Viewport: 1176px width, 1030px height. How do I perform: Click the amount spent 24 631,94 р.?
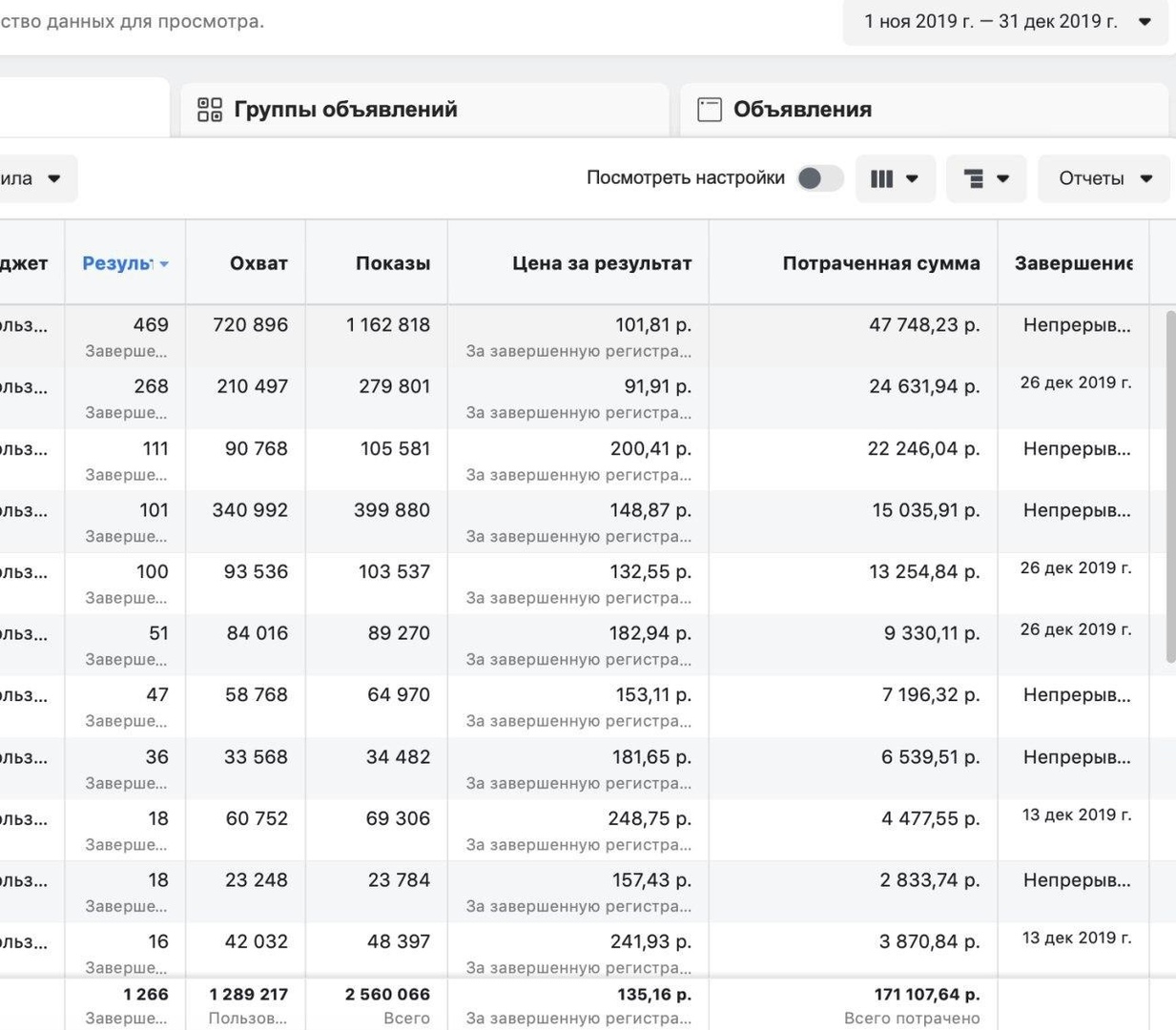[924, 386]
